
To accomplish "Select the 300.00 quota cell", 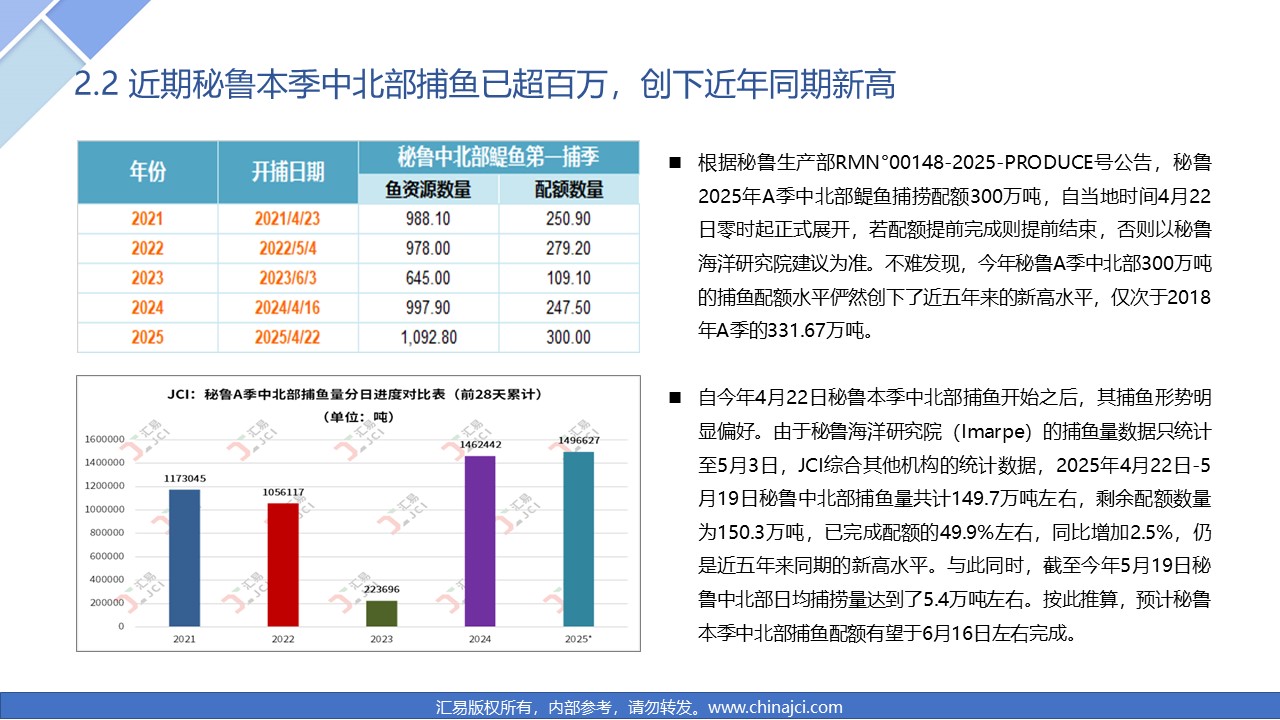I will [x=568, y=337].
